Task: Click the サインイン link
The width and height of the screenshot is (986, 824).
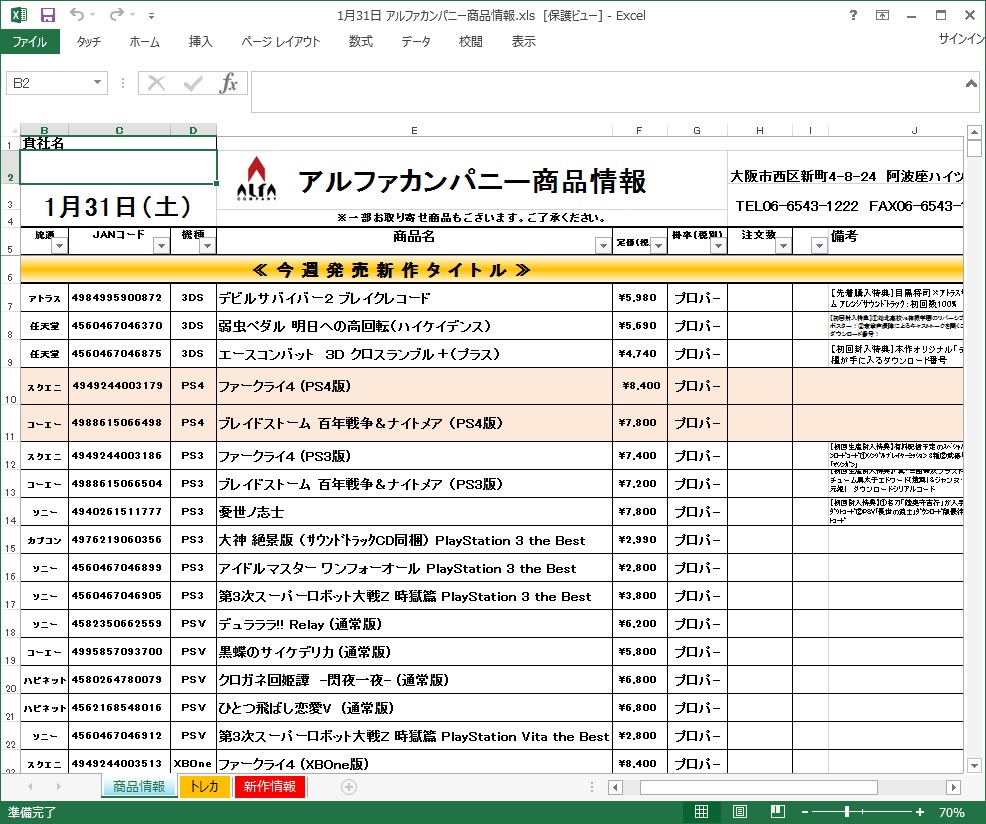Action: click(x=961, y=39)
